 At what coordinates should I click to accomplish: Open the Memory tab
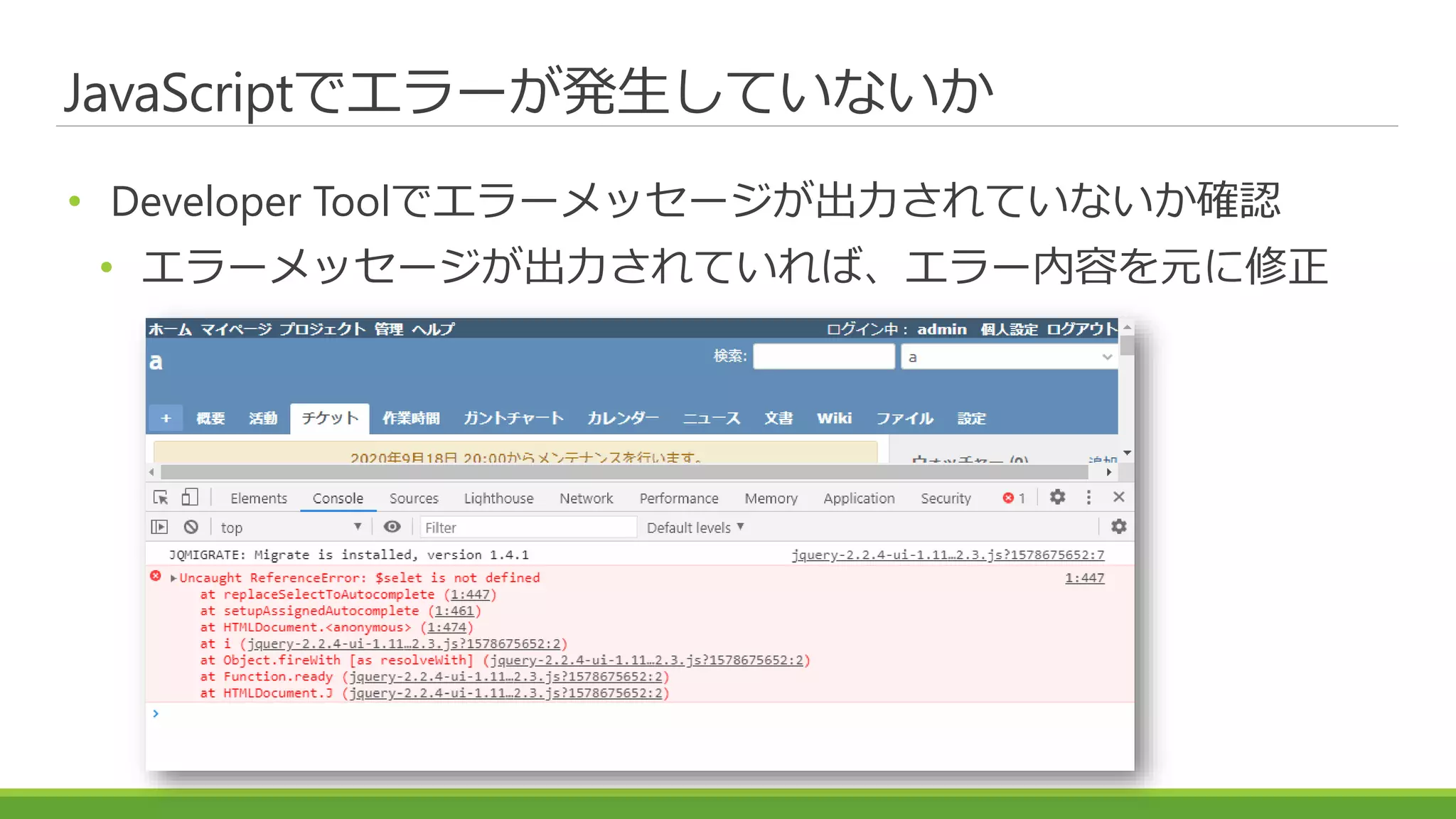pyautogui.click(x=771, y=498)
